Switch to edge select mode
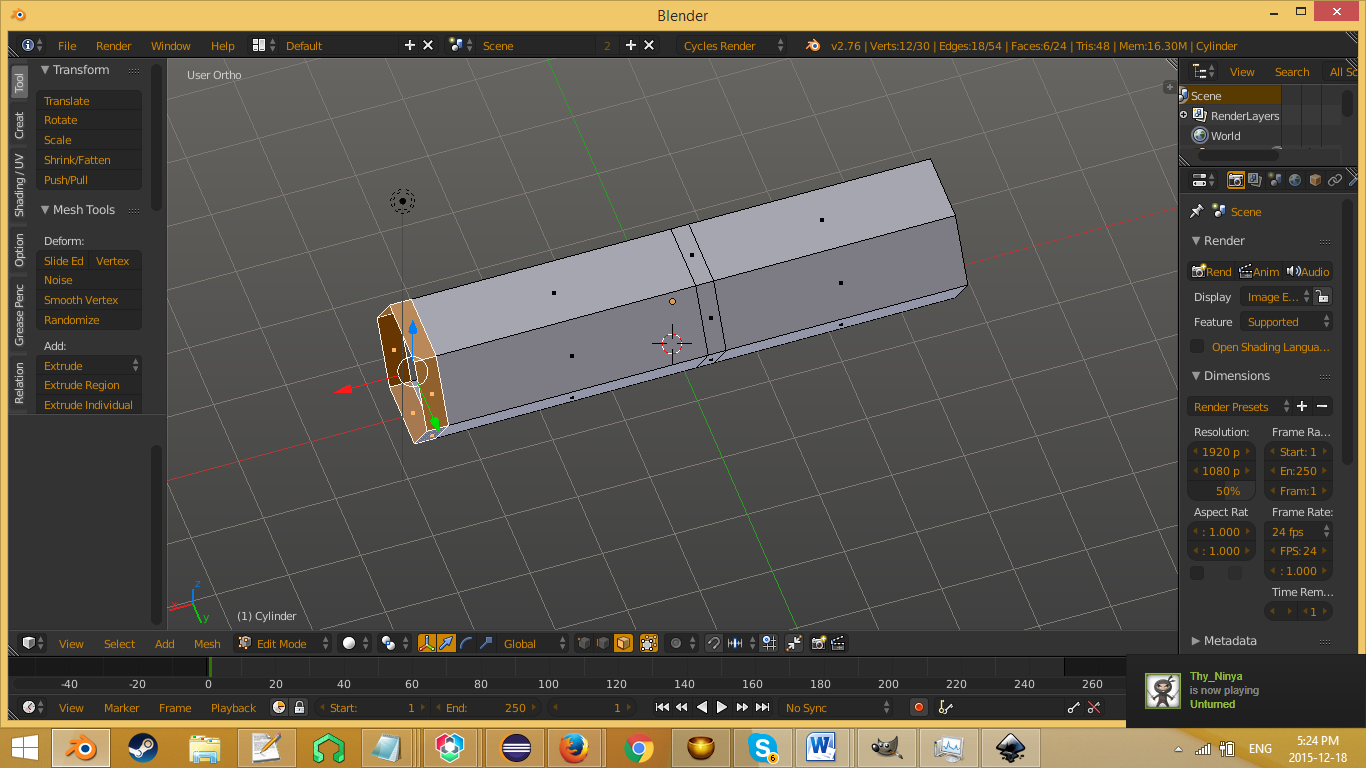 pyautogui.click(x=604, y=643)
